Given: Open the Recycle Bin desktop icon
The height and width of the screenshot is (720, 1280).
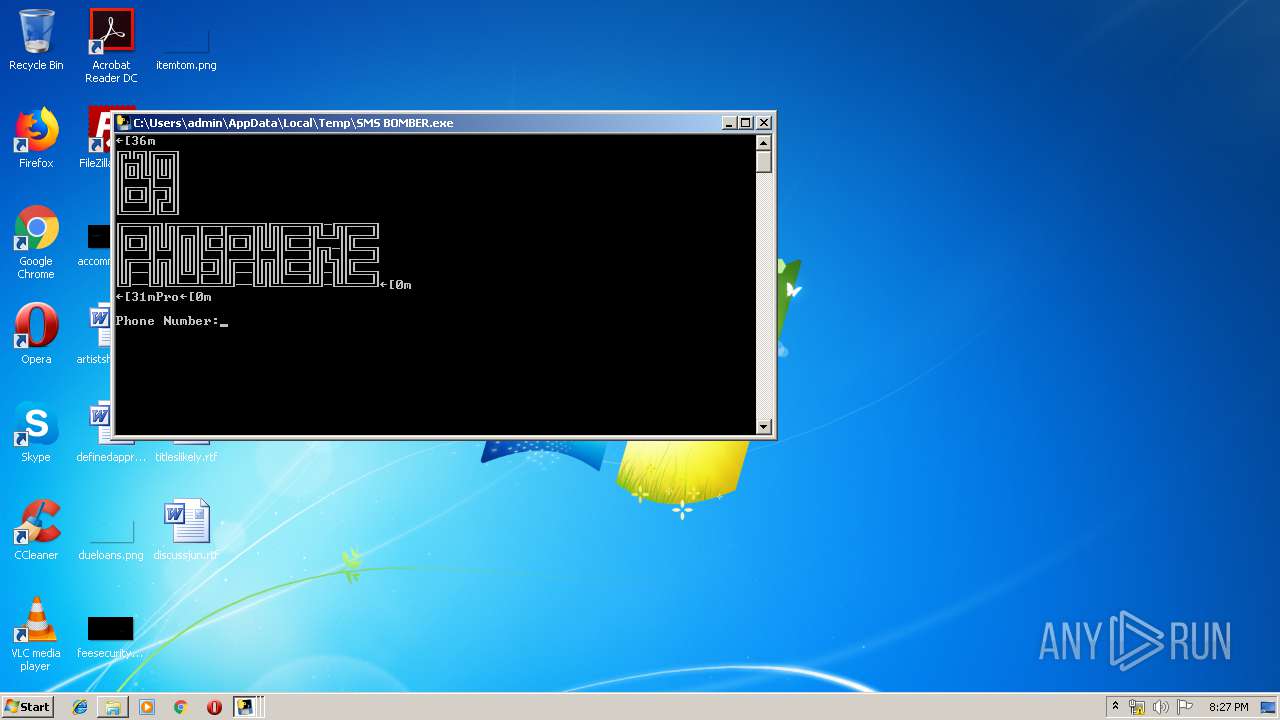Looking at the screenshot, I should [x=36, y=40].
